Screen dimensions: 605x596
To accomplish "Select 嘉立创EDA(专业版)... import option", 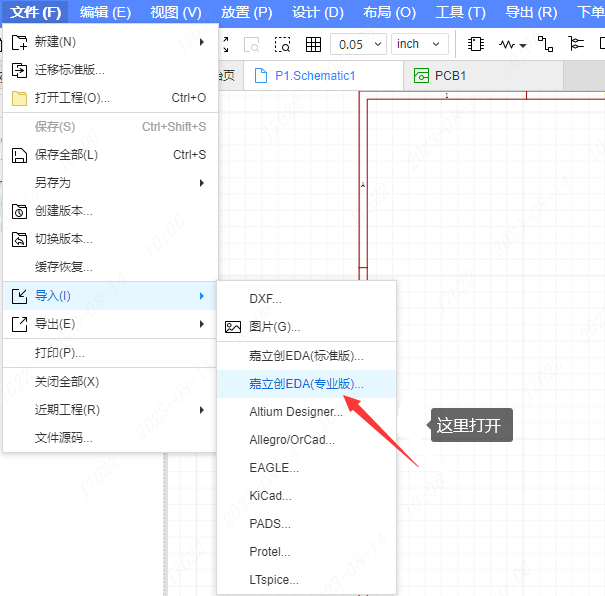I will tap(307, 384).
